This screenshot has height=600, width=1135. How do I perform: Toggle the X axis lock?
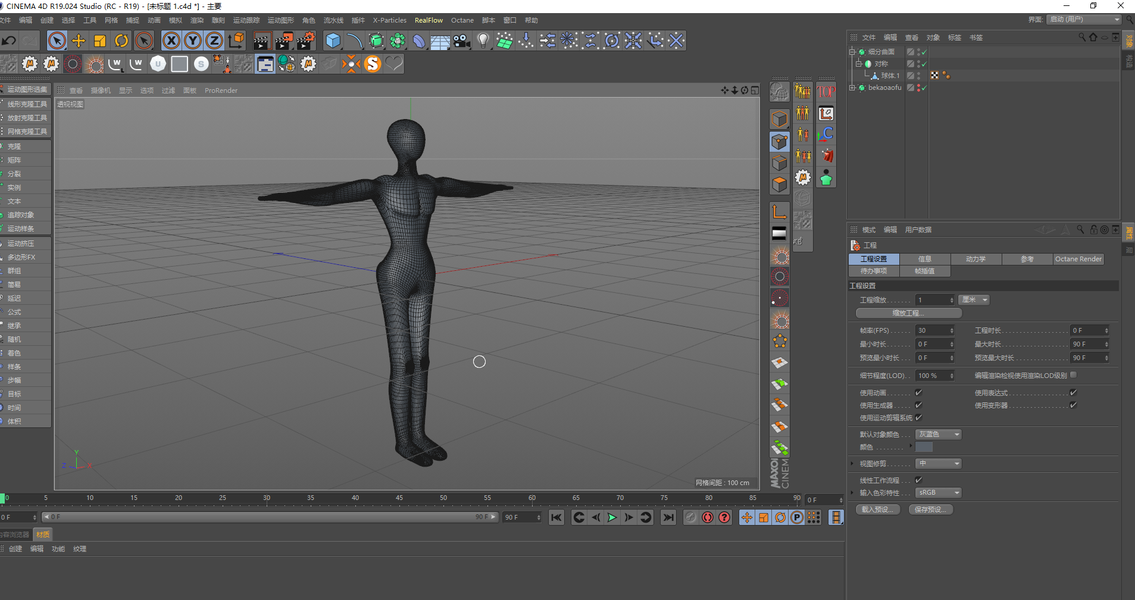[171, 41]
